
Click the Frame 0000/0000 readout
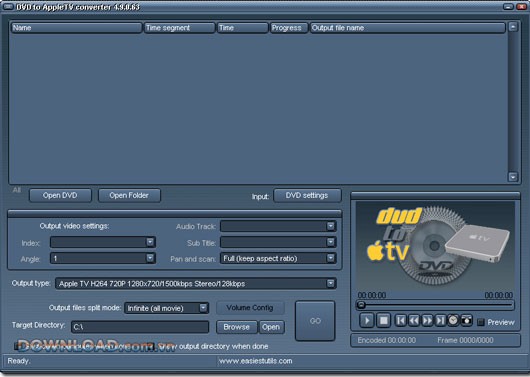tap(465, 340)
